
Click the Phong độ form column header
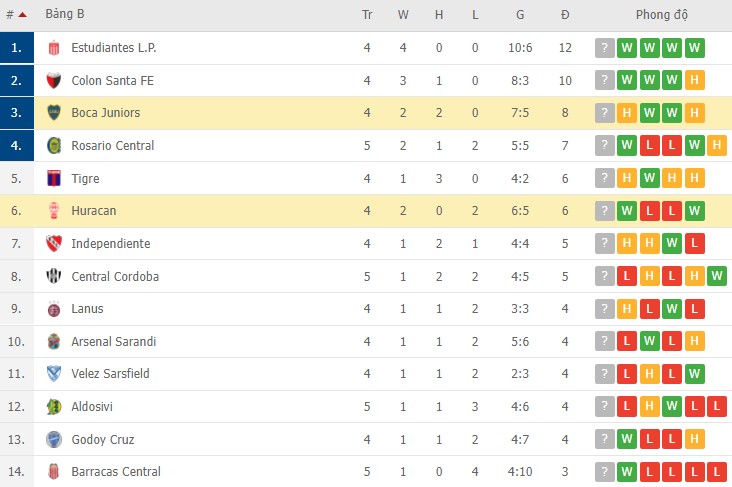[x=661, y=15]
